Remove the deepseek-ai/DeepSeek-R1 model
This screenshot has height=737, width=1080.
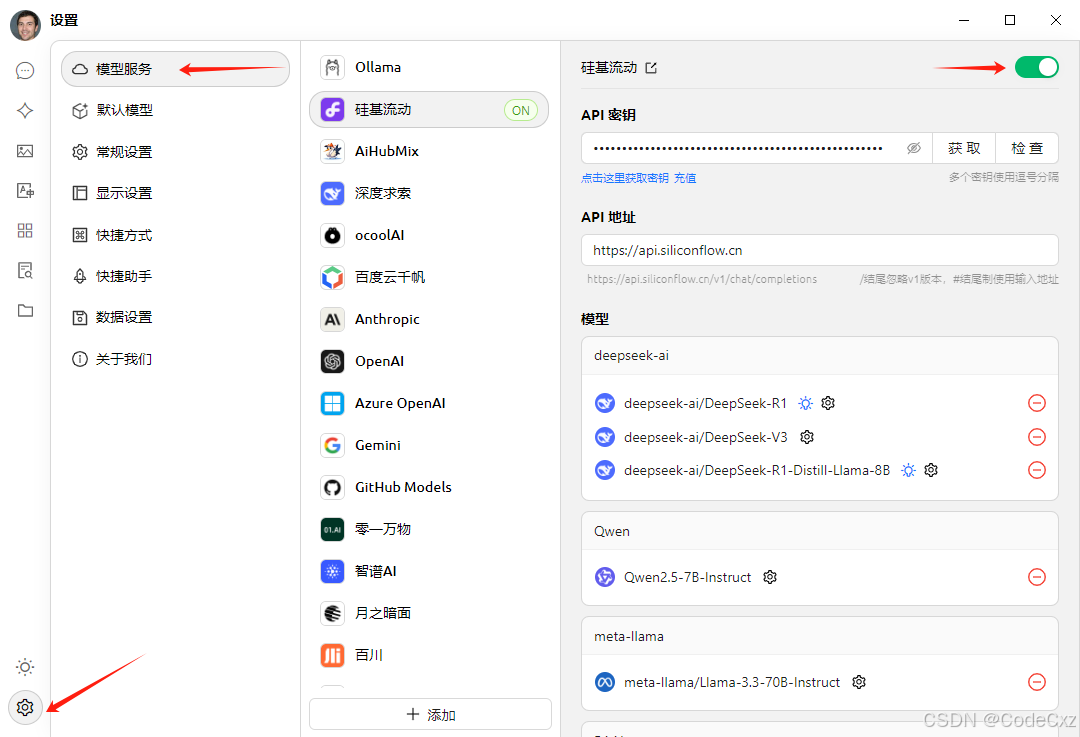click(1037, 403)
